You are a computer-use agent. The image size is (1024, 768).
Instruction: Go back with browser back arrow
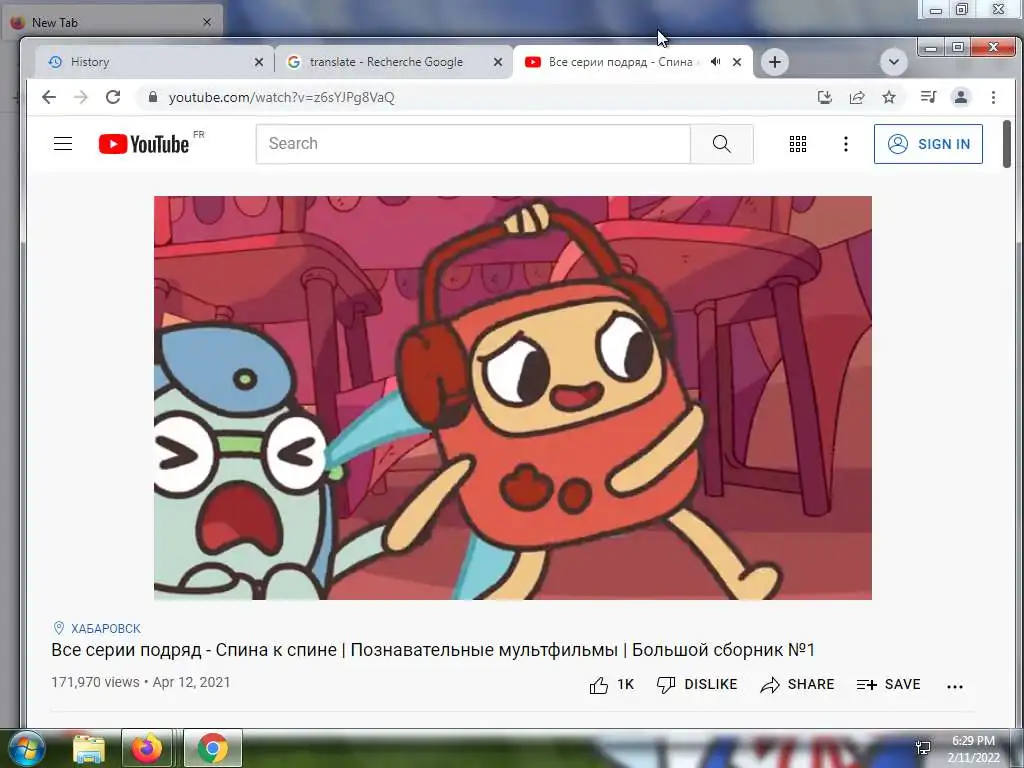[49, 97]
